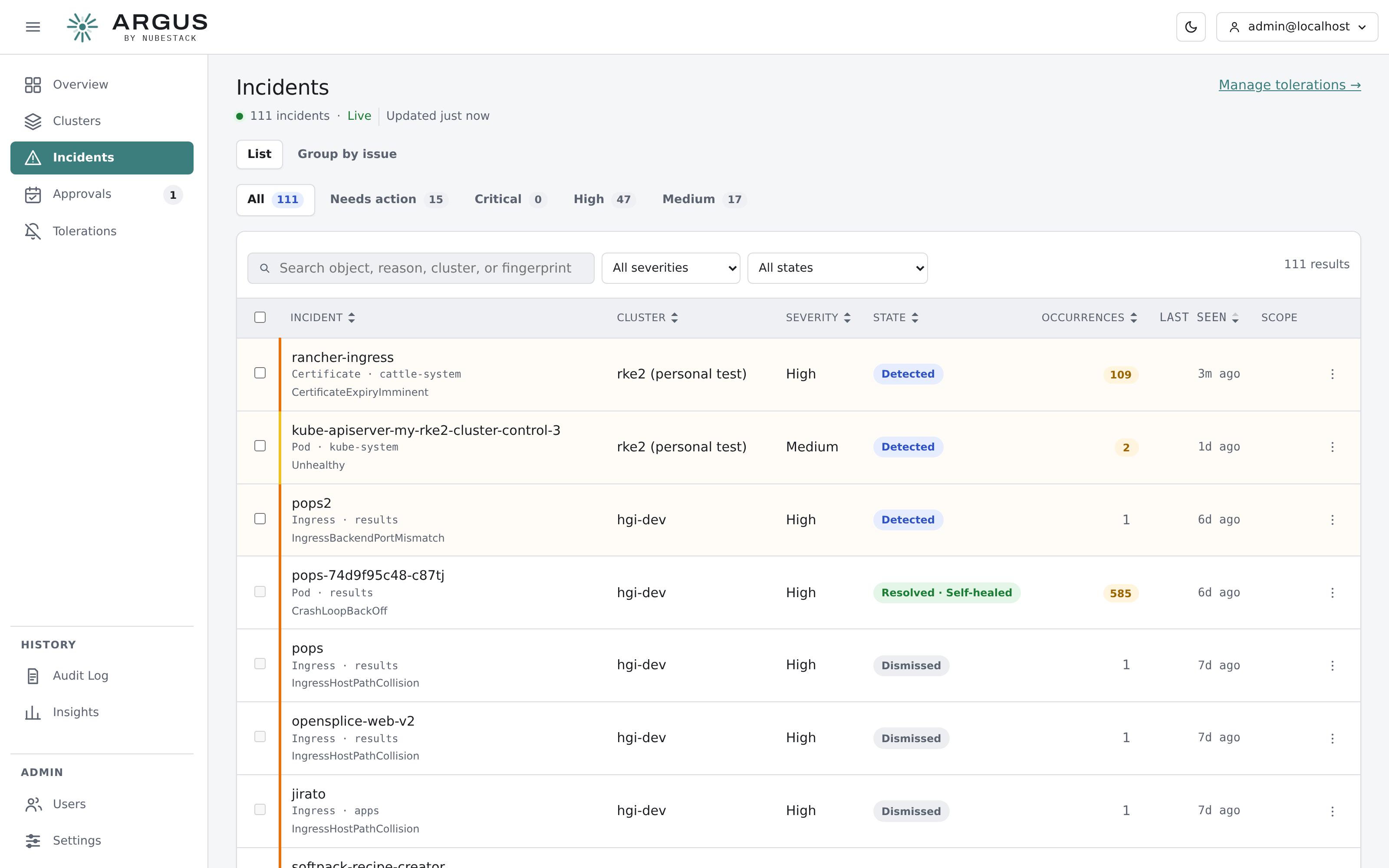Click the Users people icon

tap(33, 804)
